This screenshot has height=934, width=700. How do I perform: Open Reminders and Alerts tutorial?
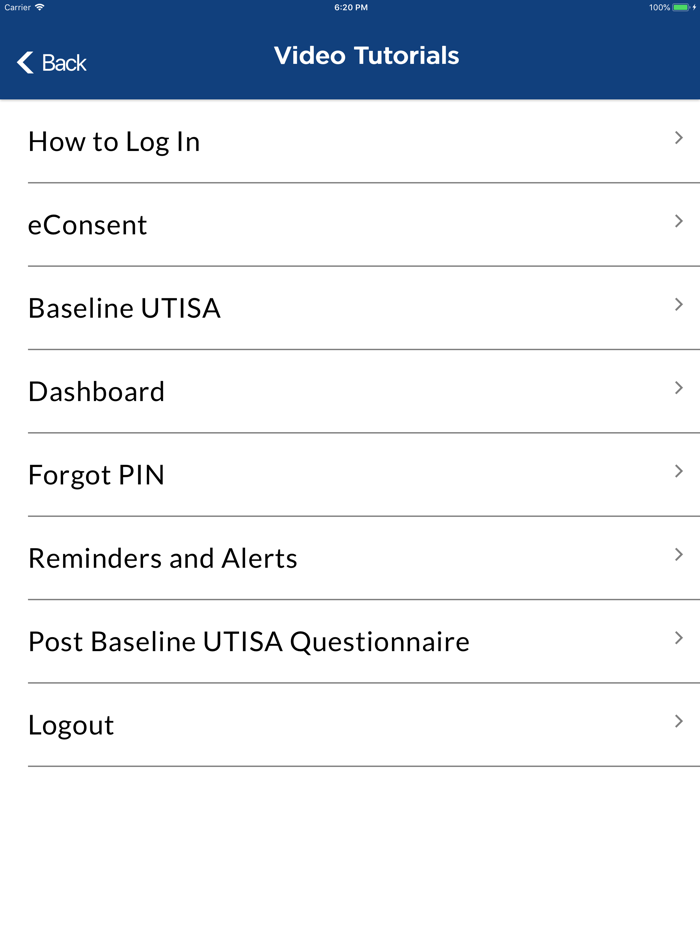[163, 558]
